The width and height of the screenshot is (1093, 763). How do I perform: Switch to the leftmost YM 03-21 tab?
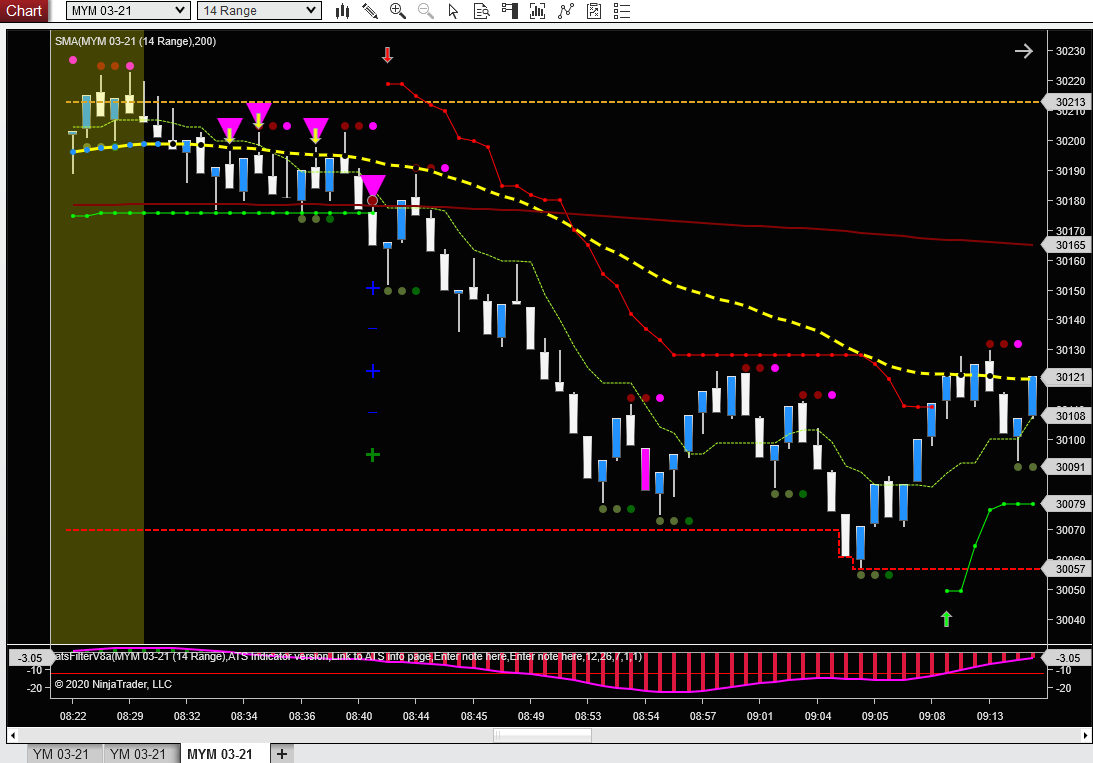(x=59, y=754)
